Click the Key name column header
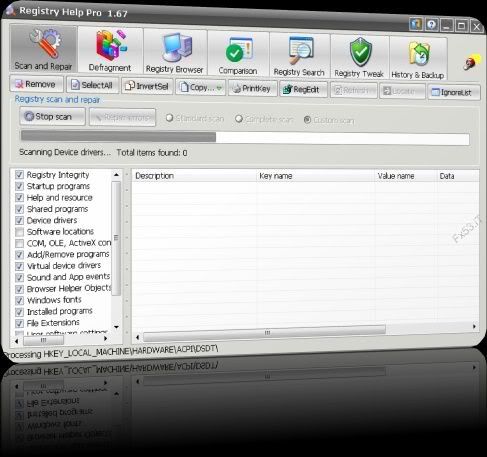The width and height of the screenshot is (487, 457). click(316, 176)
